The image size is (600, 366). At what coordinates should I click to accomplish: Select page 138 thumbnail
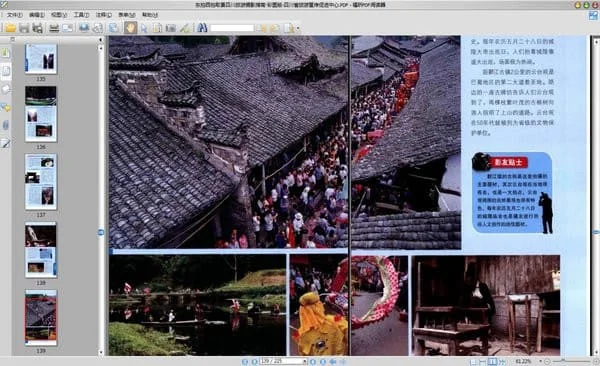[x=41, y=250]
